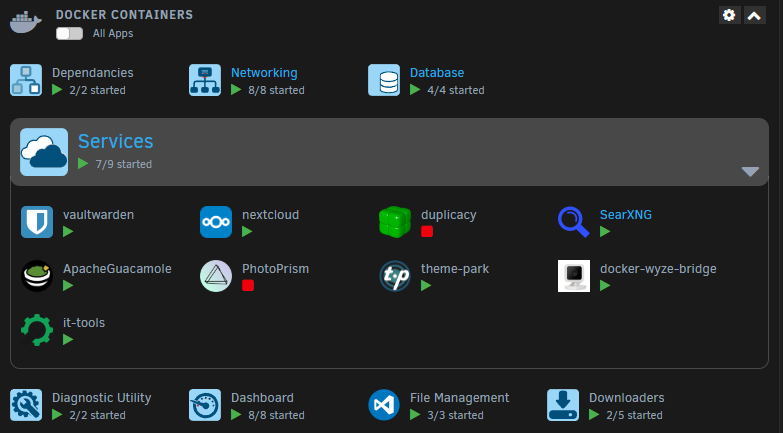783x433 pixels.
Task: Toggle the All Apps switch
Action: click(x=69, y=33)
